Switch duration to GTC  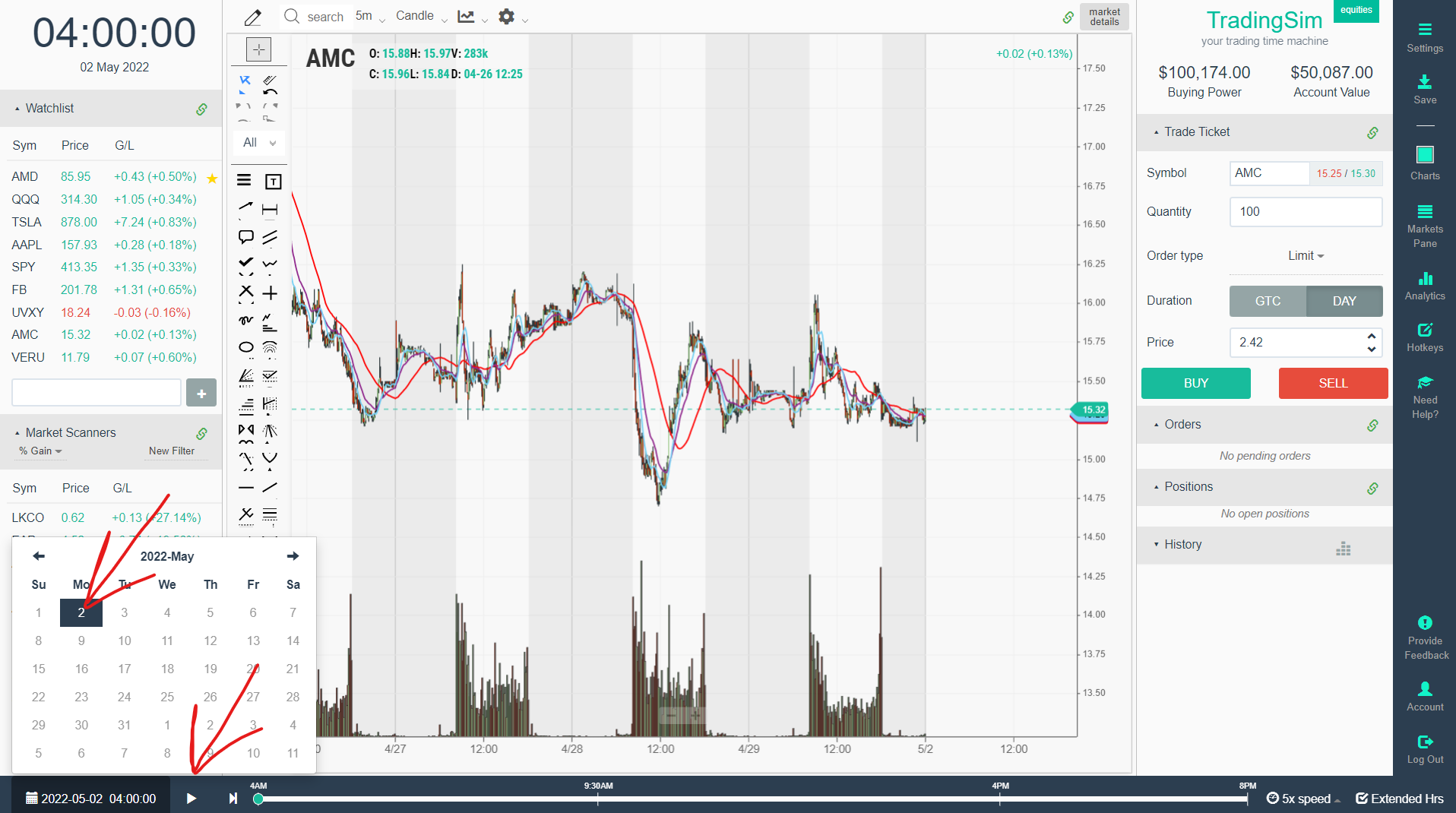1267,301
